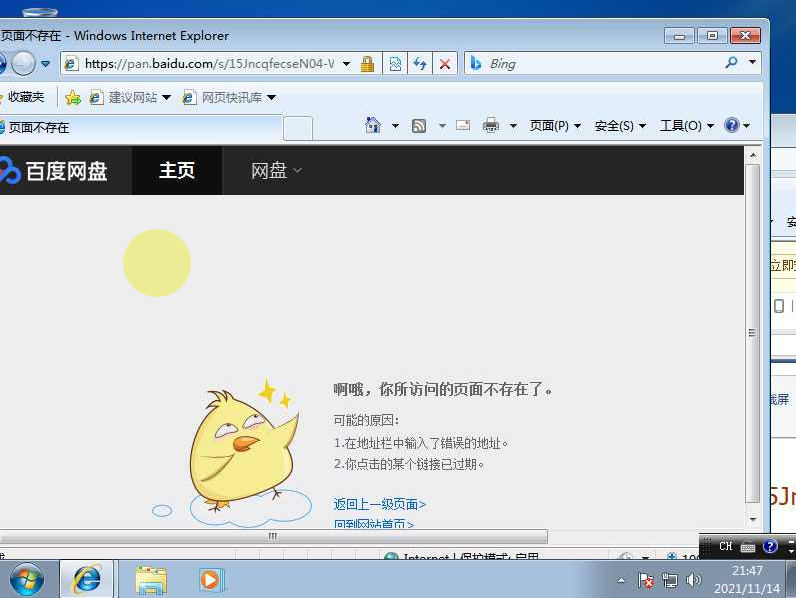The image size is (796, 598).
Task: Open the 页面(P) dropdown menu
Action: click(x=555, y=125)
